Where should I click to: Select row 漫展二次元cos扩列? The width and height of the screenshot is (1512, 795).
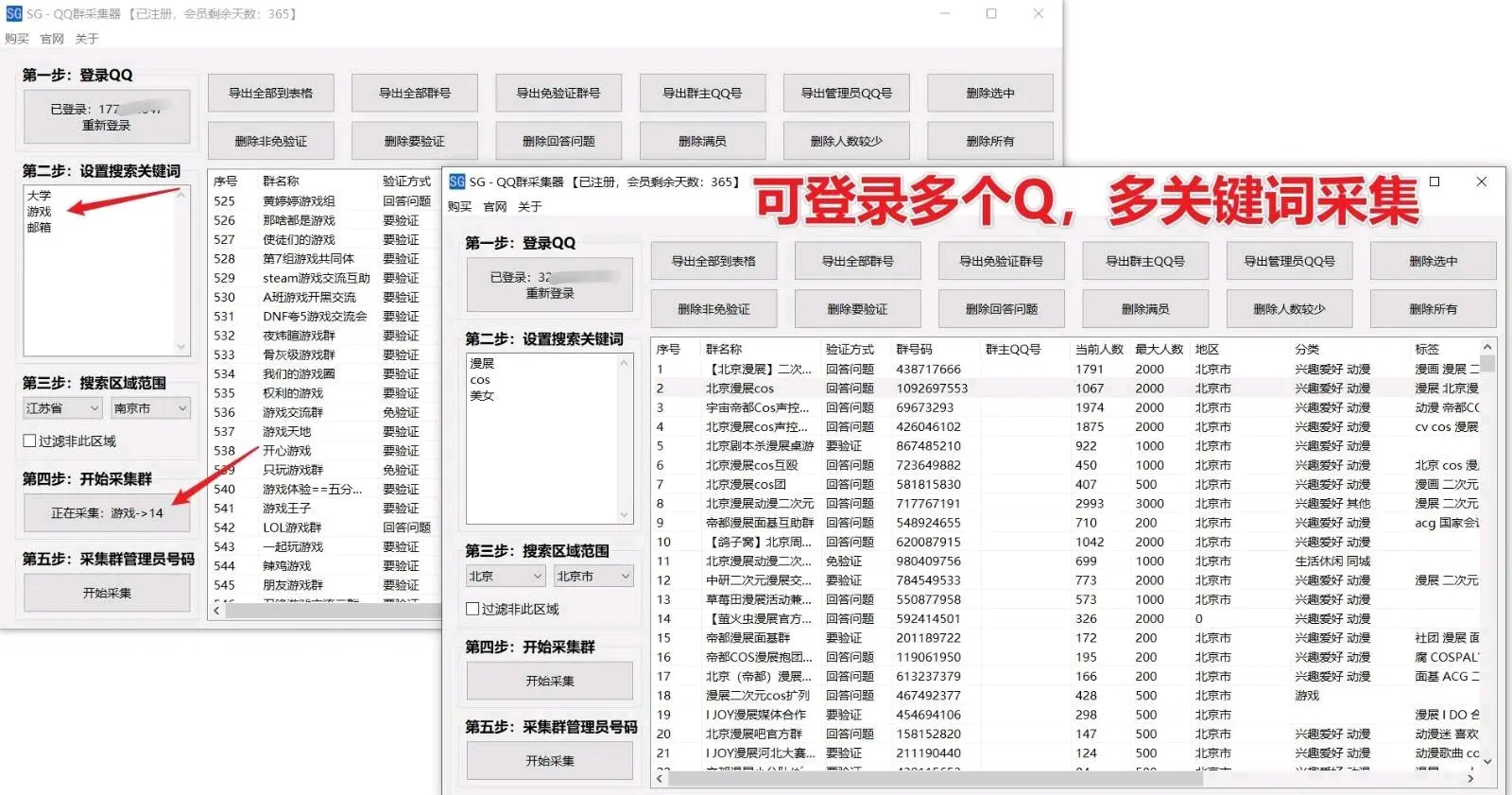(1066, 696)
